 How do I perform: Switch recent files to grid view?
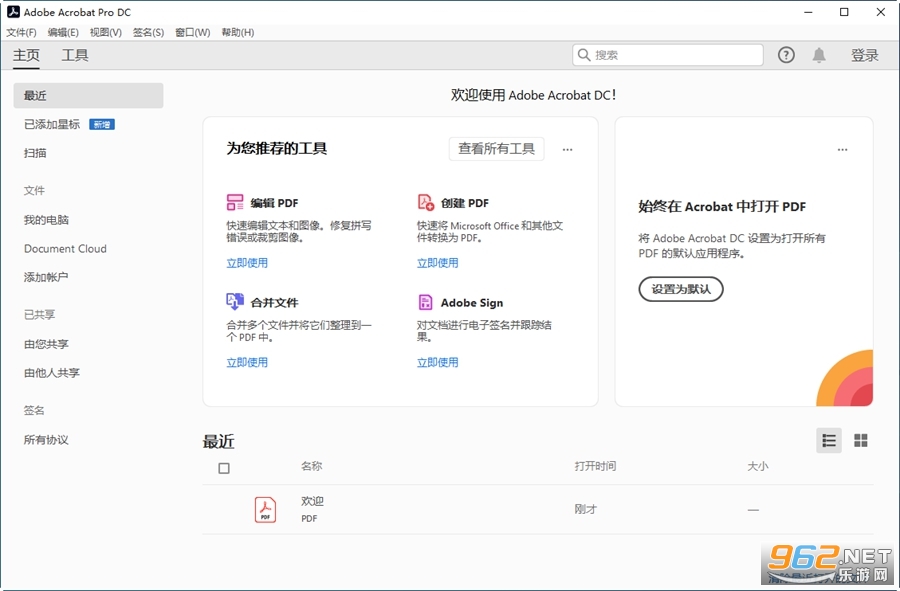[860, 440]
